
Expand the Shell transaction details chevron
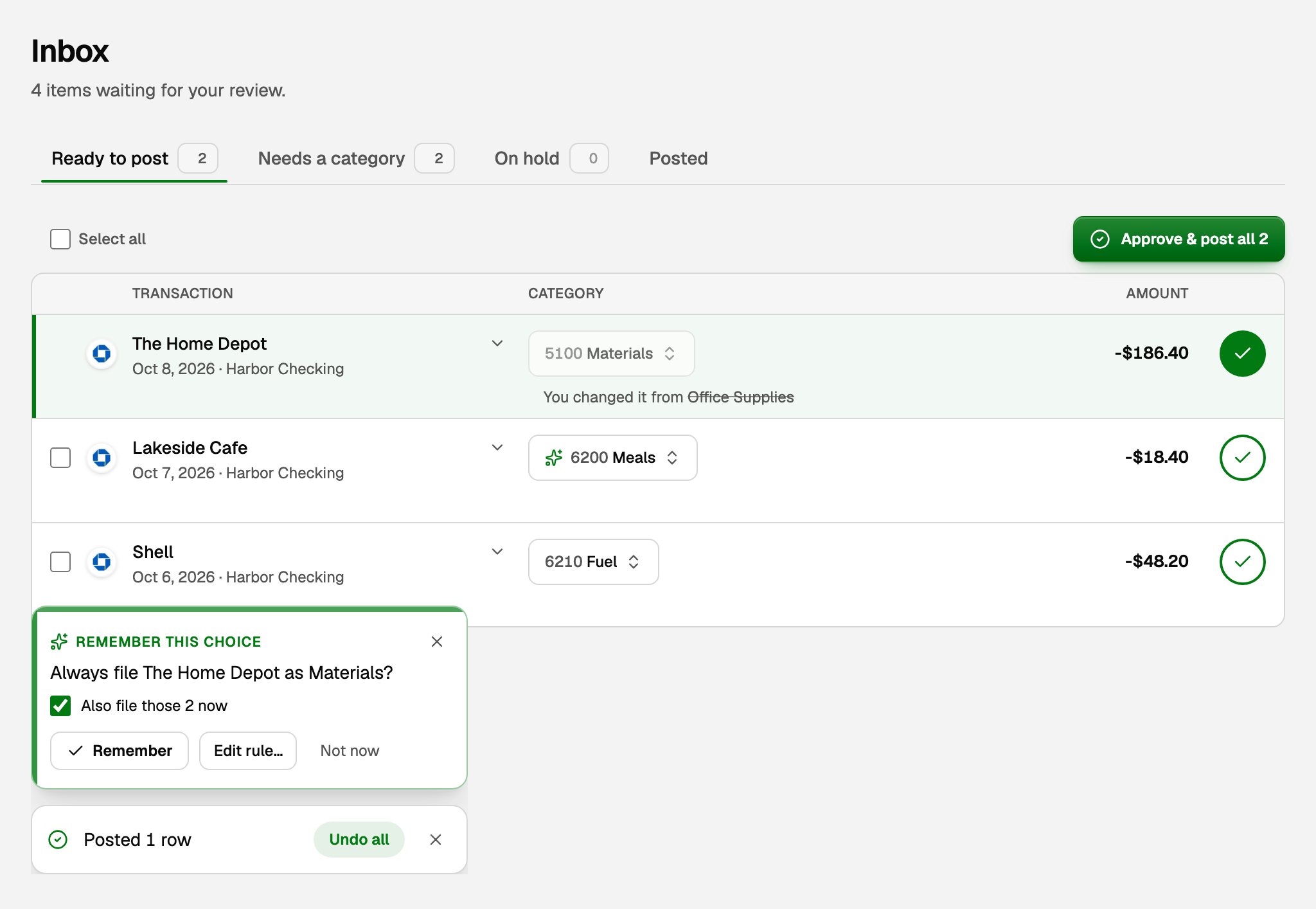(497, 552)
